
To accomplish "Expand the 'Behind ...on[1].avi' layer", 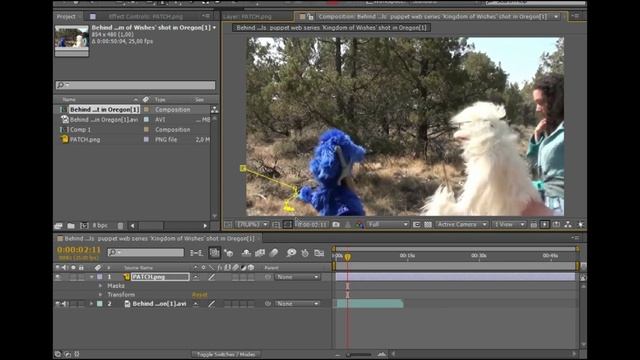I will click(91, 304).
